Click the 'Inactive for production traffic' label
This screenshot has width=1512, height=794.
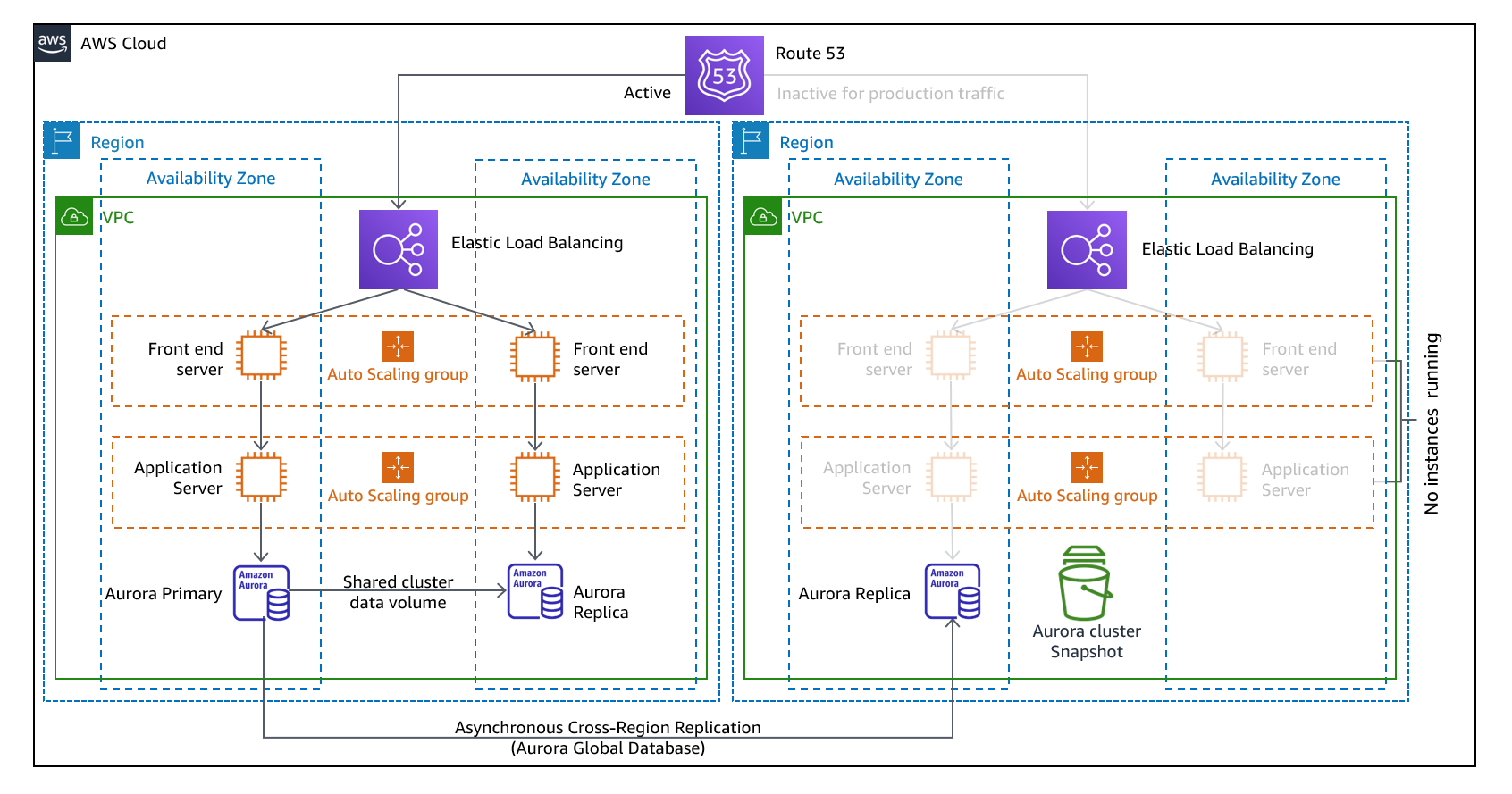point(890,94)
